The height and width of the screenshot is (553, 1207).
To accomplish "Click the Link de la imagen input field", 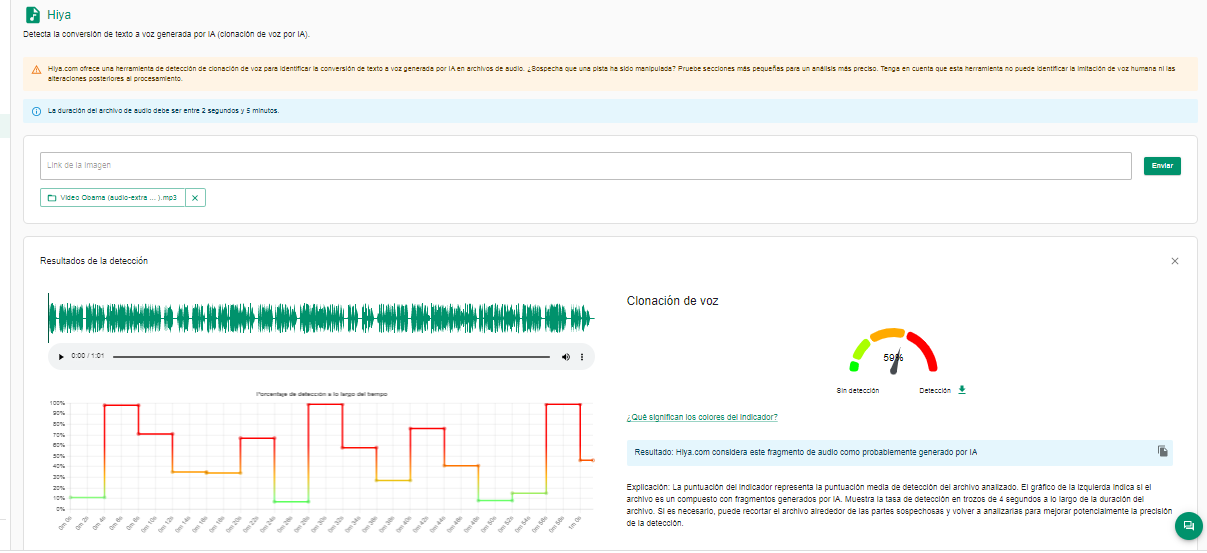I will [x=586, y=165].
